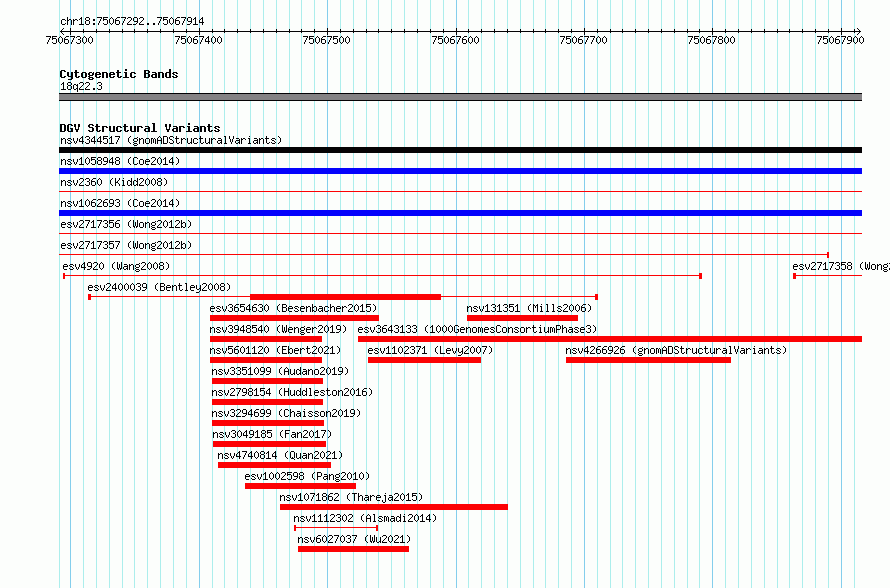Click the esv4920 (Wang2008) label
This screenshot has width=890, height=588.
[x=116, y=266]
